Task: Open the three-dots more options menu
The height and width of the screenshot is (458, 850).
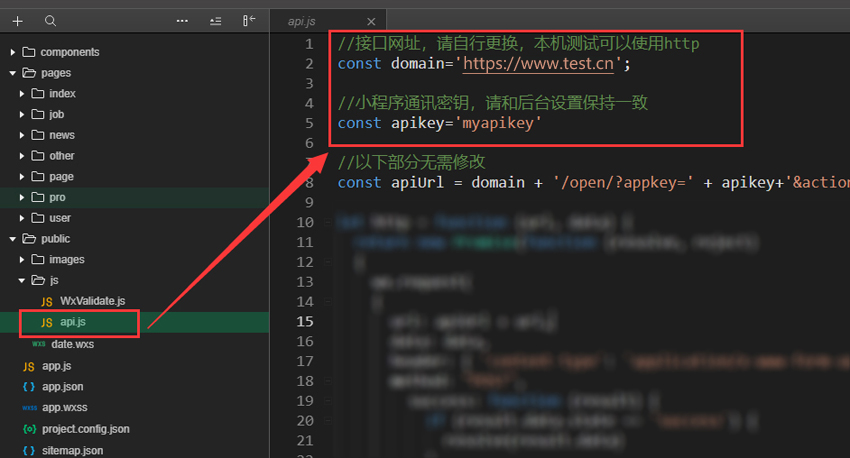Action: [x=182, y=21]
